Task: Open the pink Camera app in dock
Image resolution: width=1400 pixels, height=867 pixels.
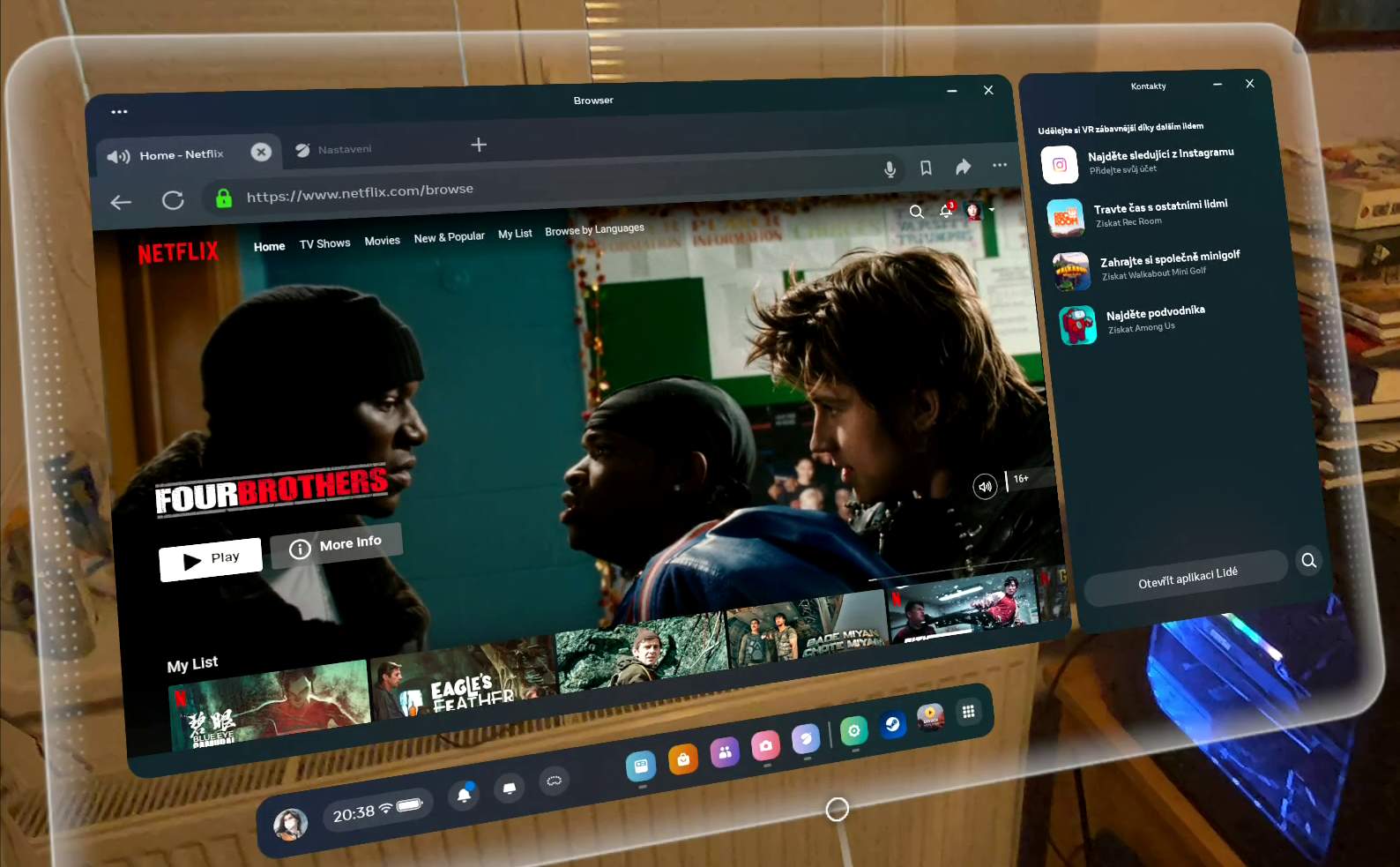Action: click(765, 745)
